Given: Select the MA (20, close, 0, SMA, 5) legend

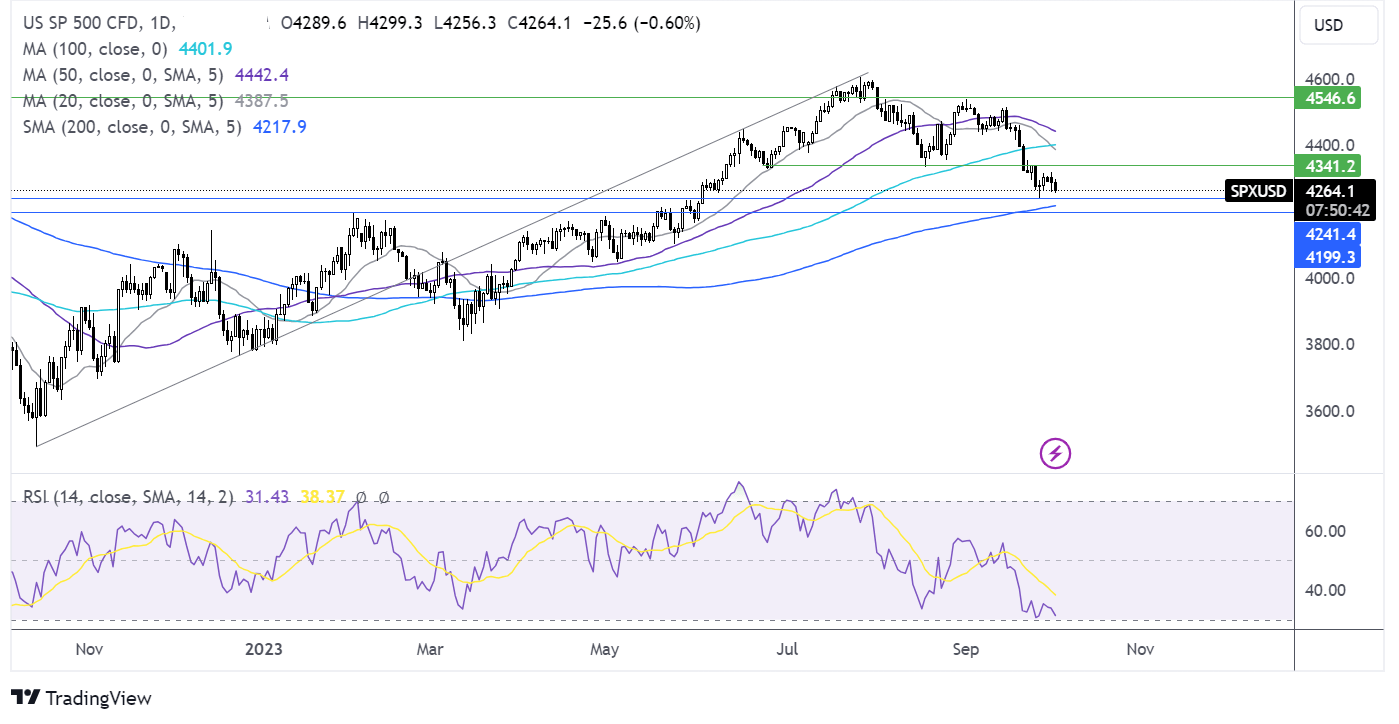Looking at the screenshot, I should pos(125,101).
